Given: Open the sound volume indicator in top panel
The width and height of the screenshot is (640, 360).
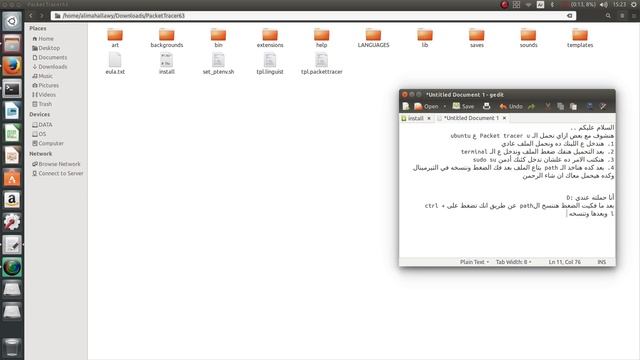Looking at the screenshot, I should pyautogui.click(x=604, y=4).
